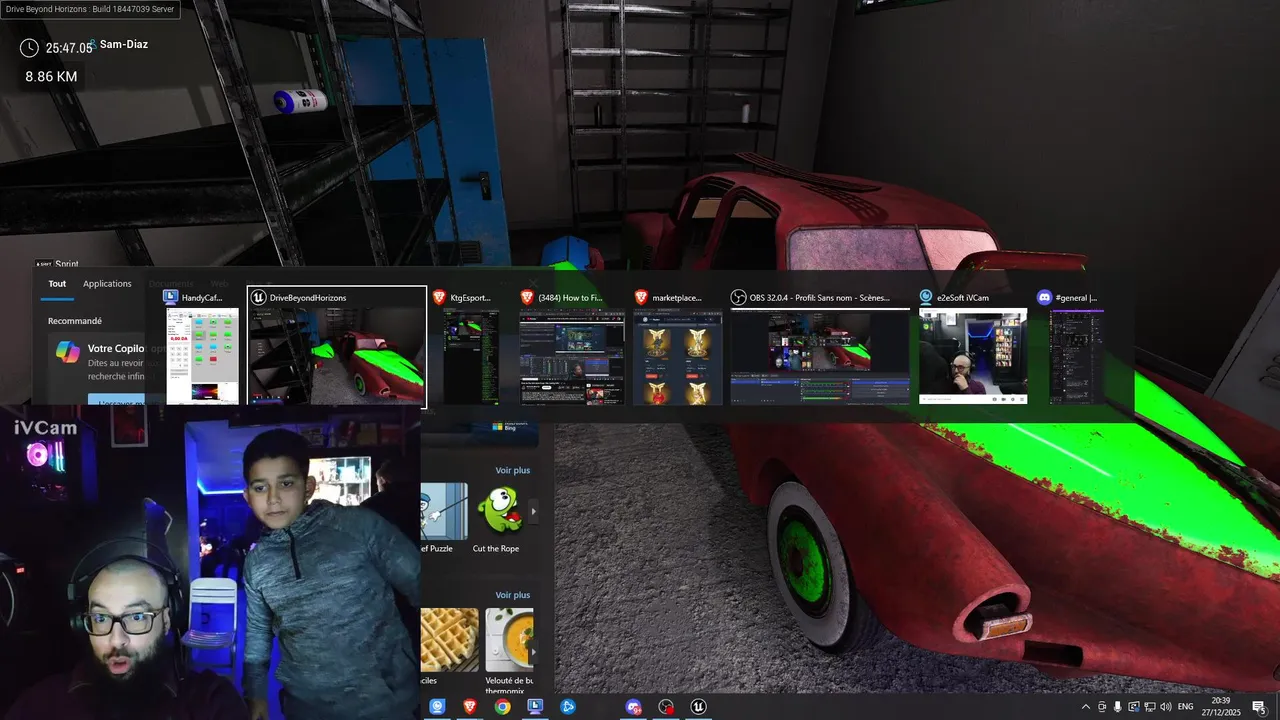Click the Brave icon beside marketplace title
This screenshot has height=720, width=1280.
641,297
